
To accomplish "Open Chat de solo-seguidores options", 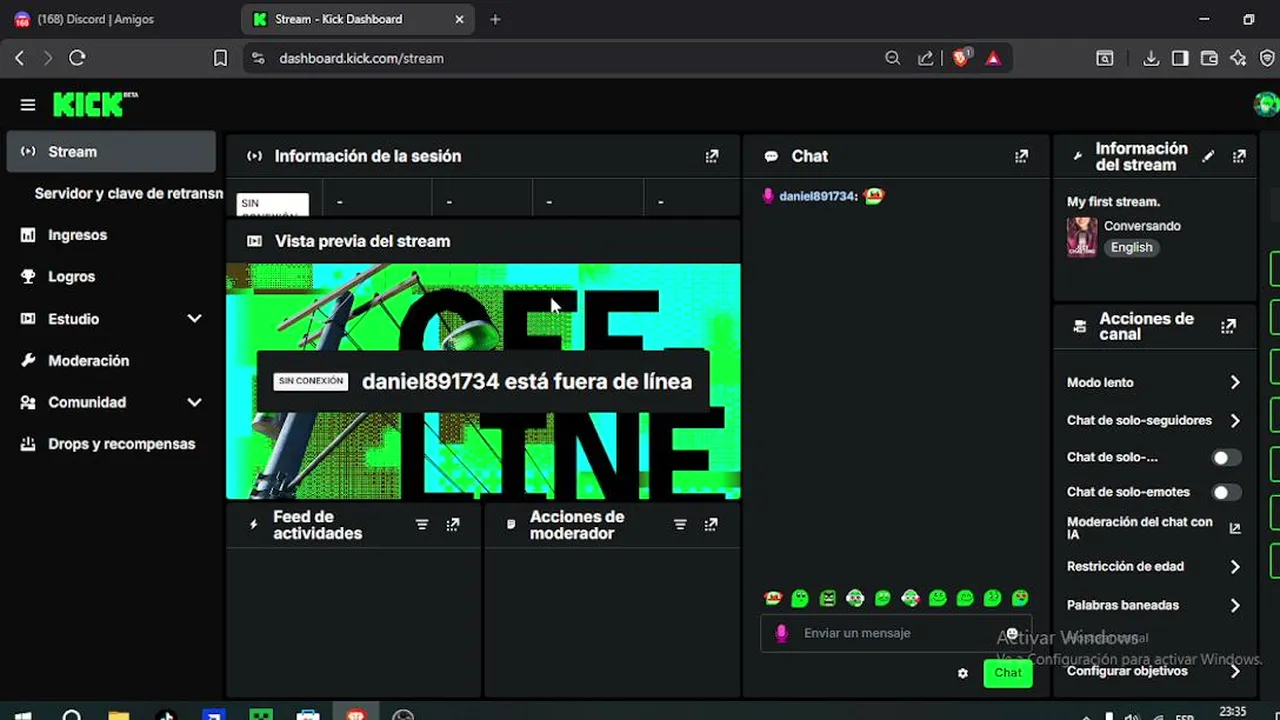I will [x=1154, y=420].
